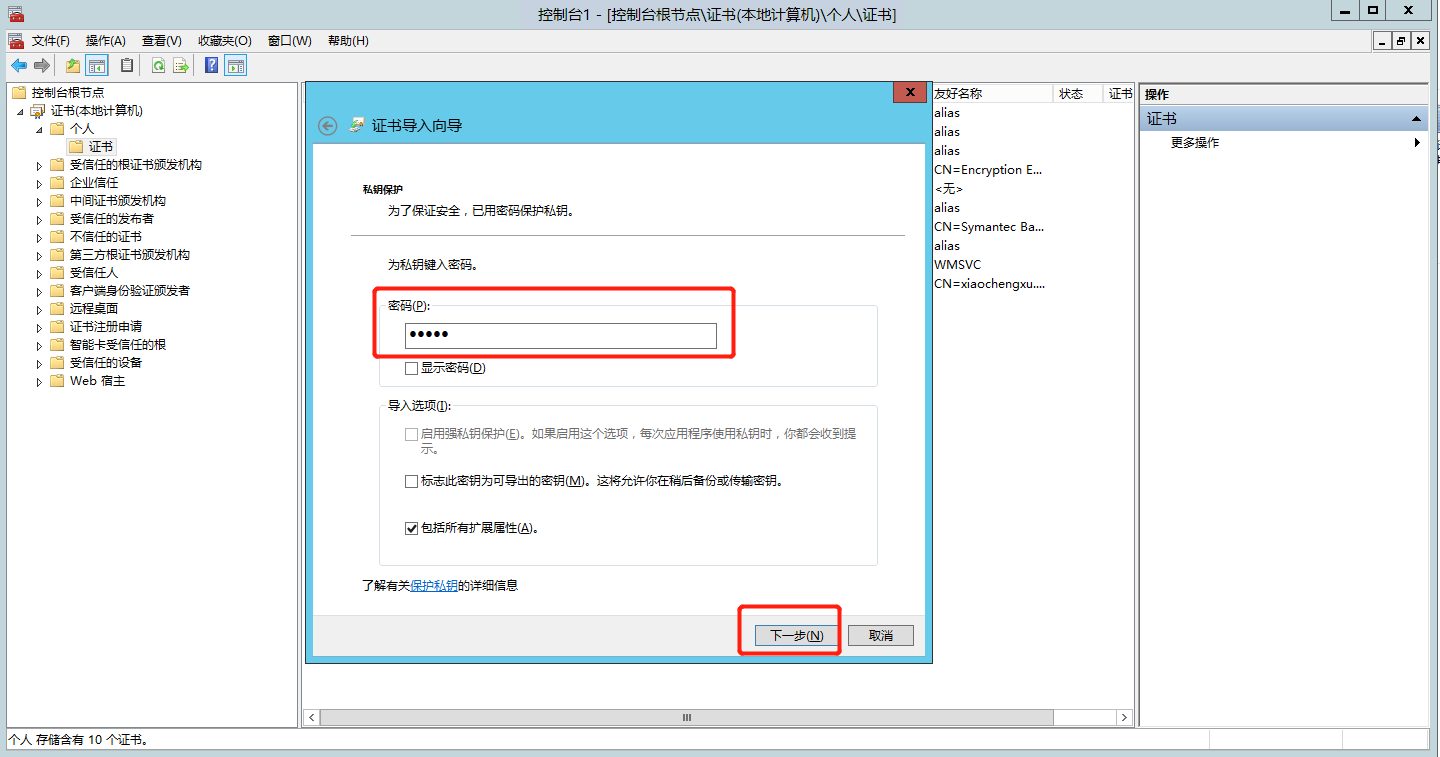Viewport: 1440px width, 757px height.
Task: Sort the list by the 友好名称 column header
Action: click(992, 93)
